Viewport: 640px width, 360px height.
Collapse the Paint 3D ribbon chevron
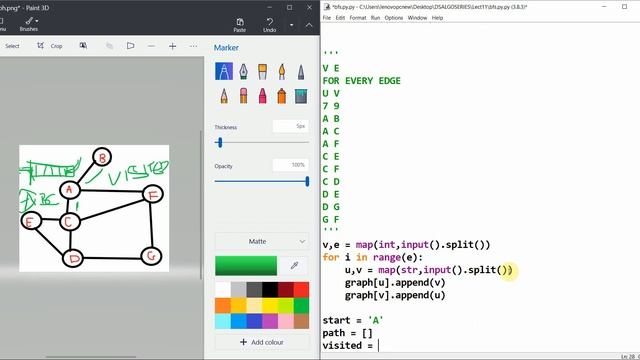(x=309, y=25)
